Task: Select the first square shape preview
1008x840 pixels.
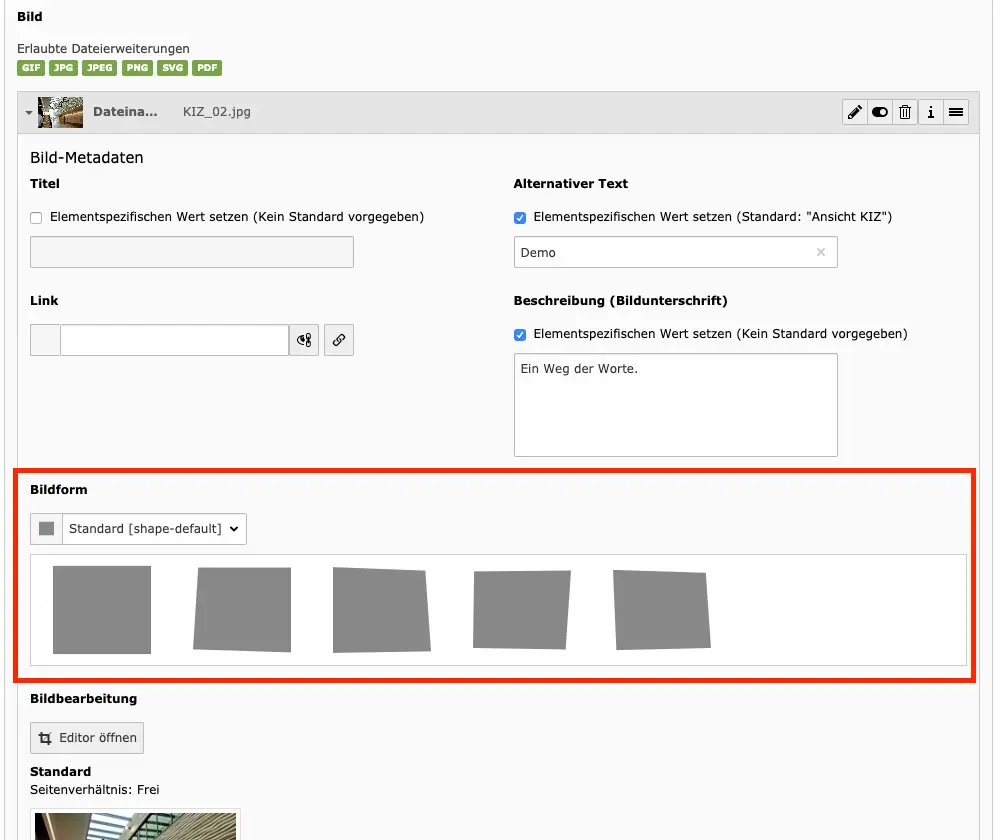Action: click(x=102, y=610)
